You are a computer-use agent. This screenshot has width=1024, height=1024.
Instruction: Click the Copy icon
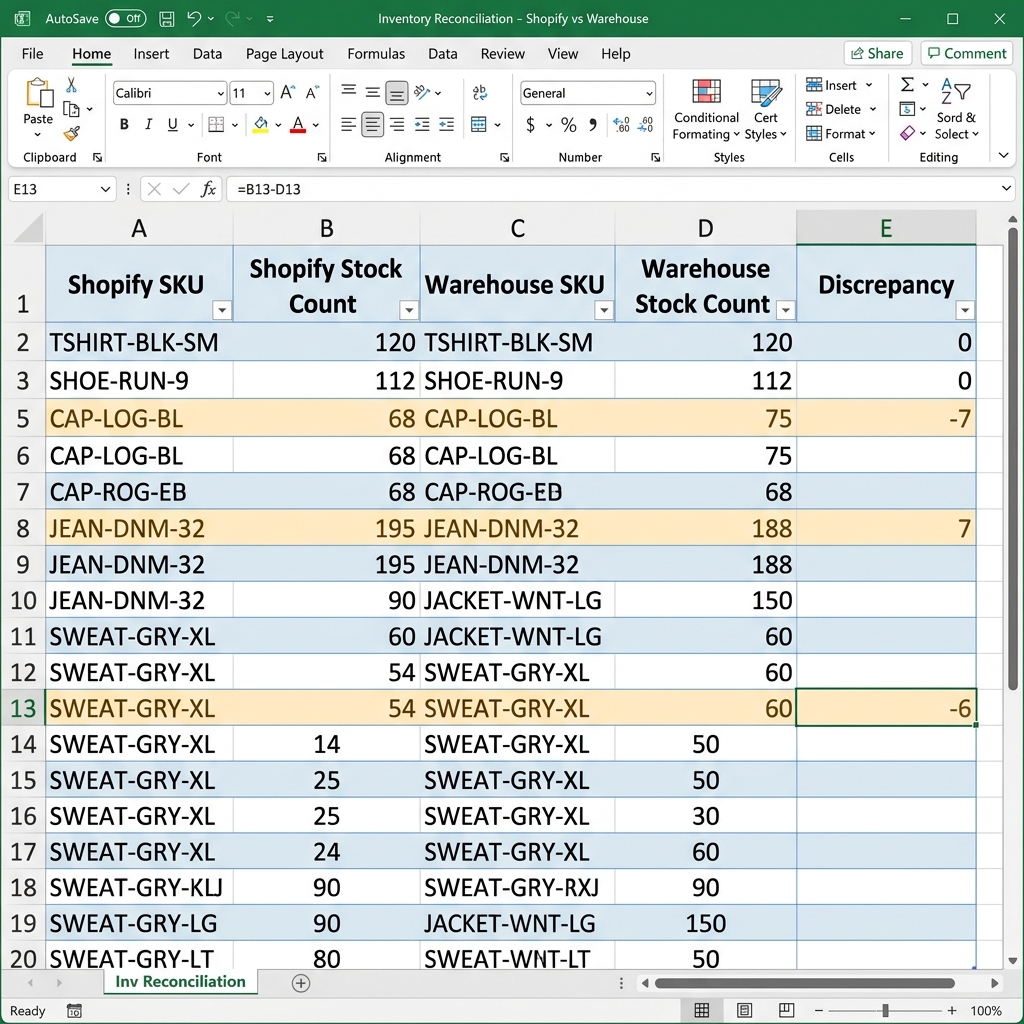point(71,109)
